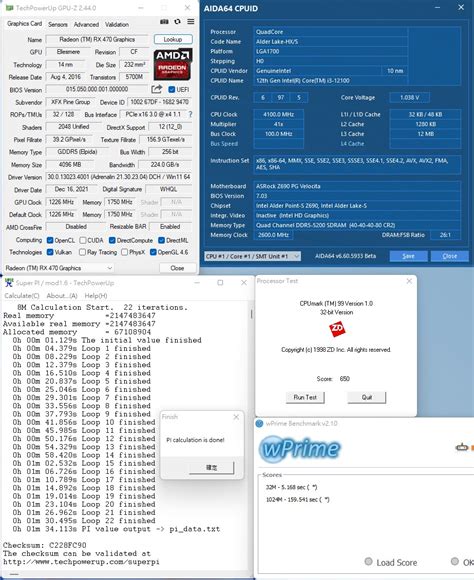Click the Bus Interface question mark icon
The height and width of the screenshot is (580, 474).
tap(190, 115)
